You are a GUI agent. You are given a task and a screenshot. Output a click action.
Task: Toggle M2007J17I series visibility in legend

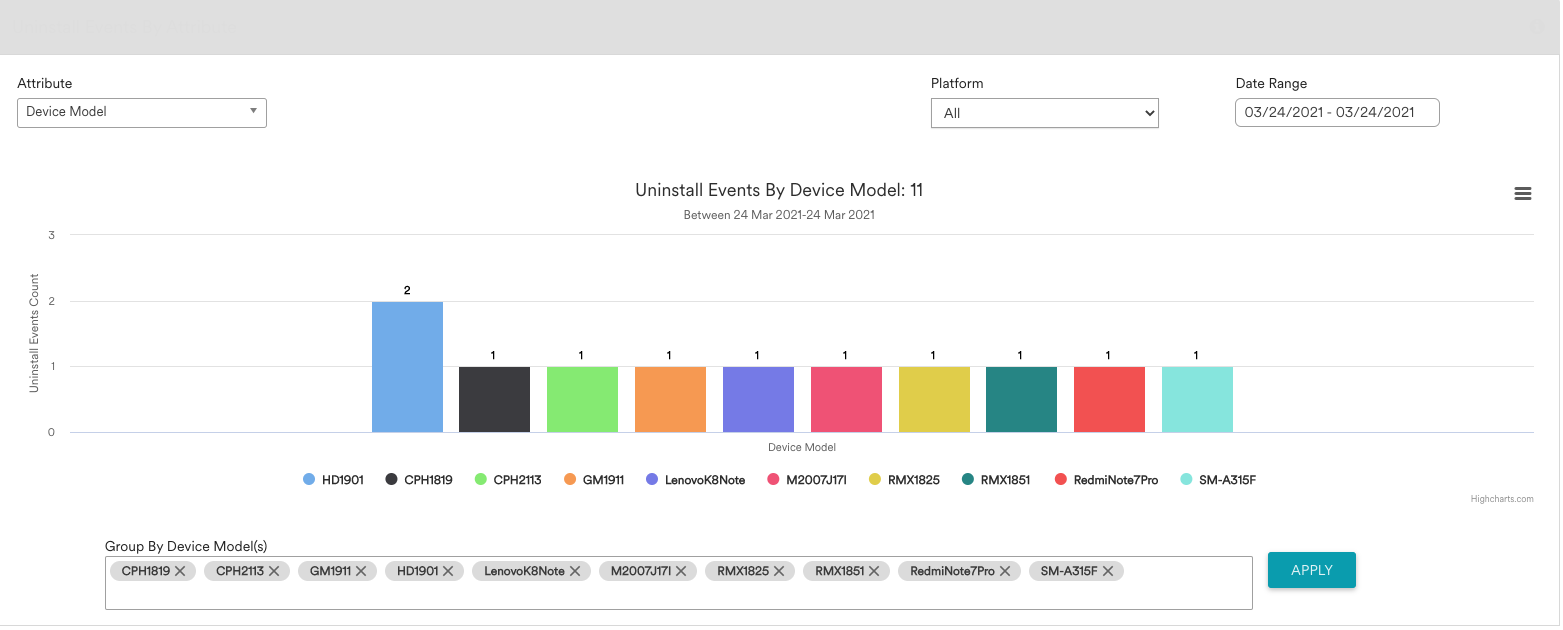pos(807,480)
